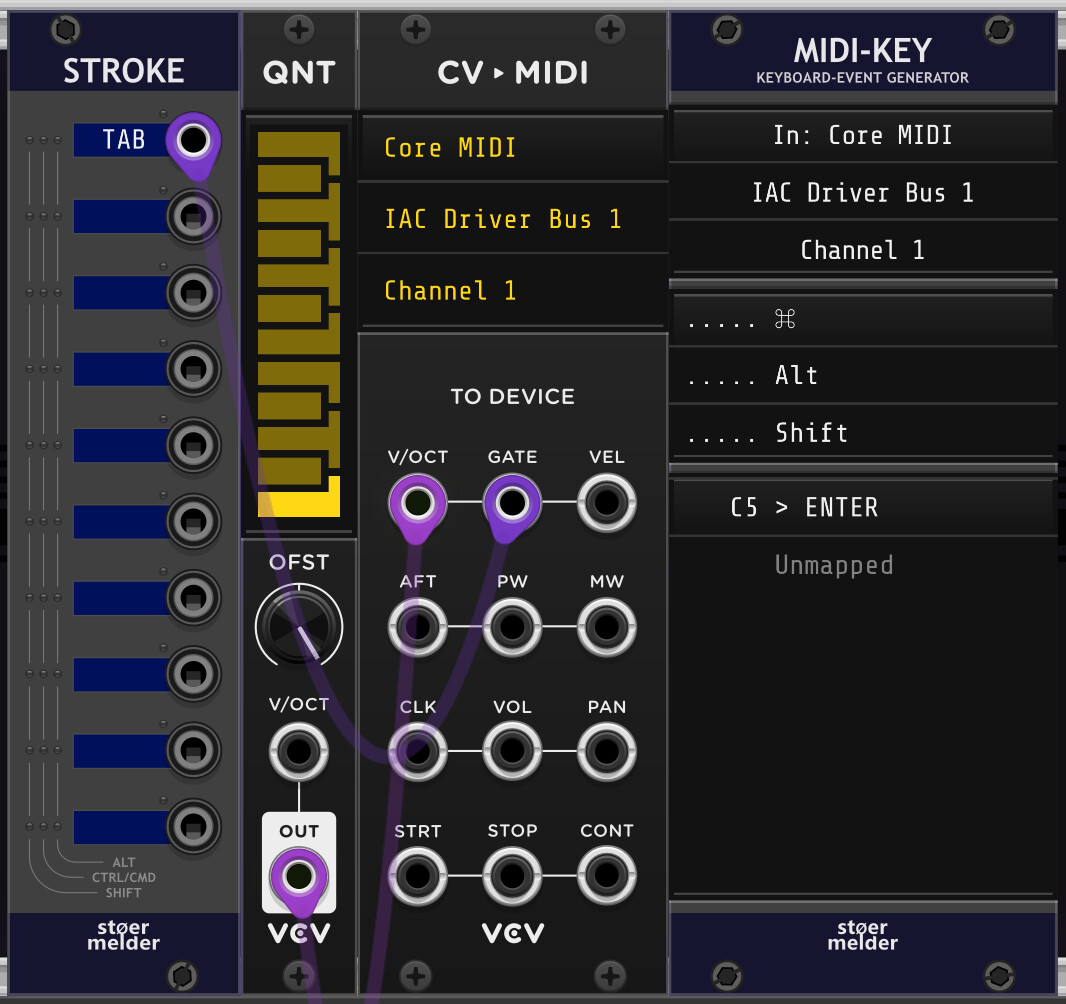Image resolution: width=1066 pixels, height=1004 pixels.
Task: Click the STRT input port
Action: tap(417, 876)
